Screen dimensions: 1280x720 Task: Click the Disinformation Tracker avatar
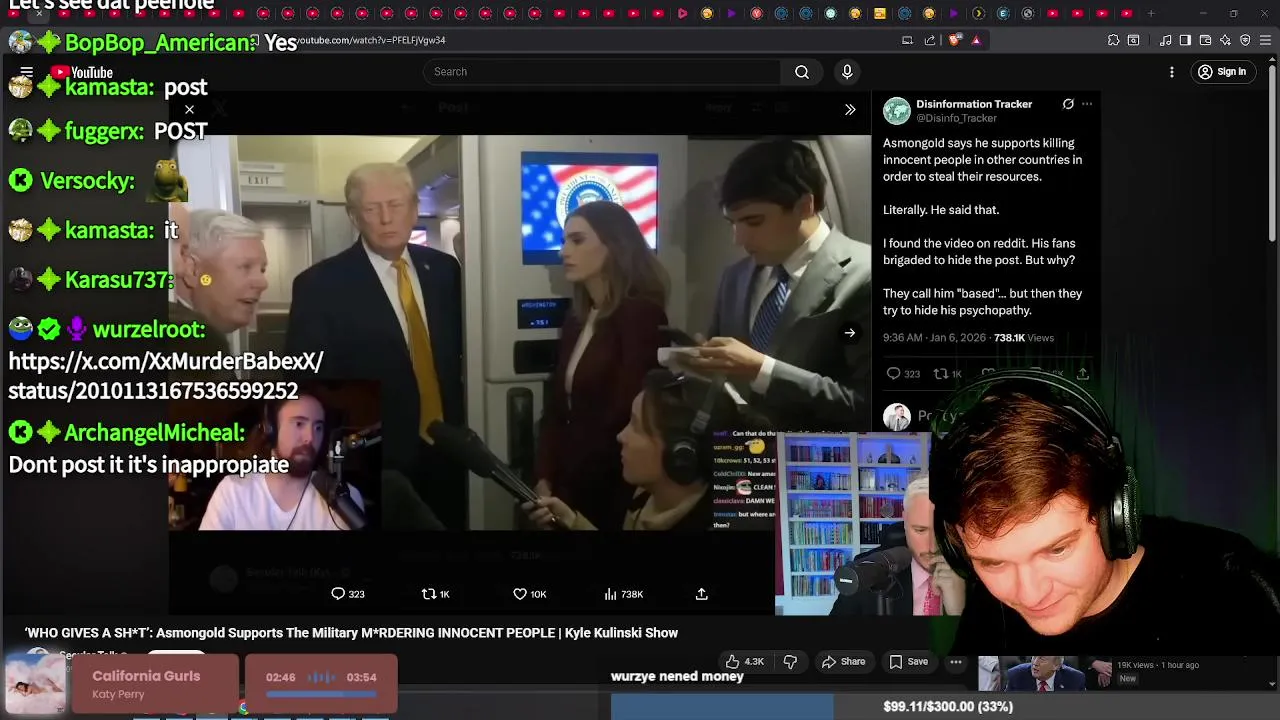(x=896, y=110)
